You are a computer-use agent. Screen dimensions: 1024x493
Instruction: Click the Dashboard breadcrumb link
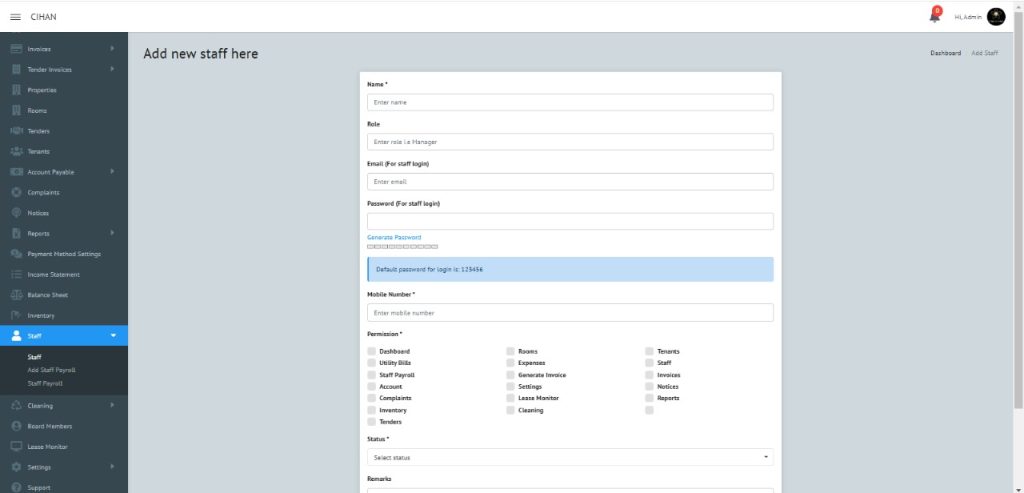(945, 53)
